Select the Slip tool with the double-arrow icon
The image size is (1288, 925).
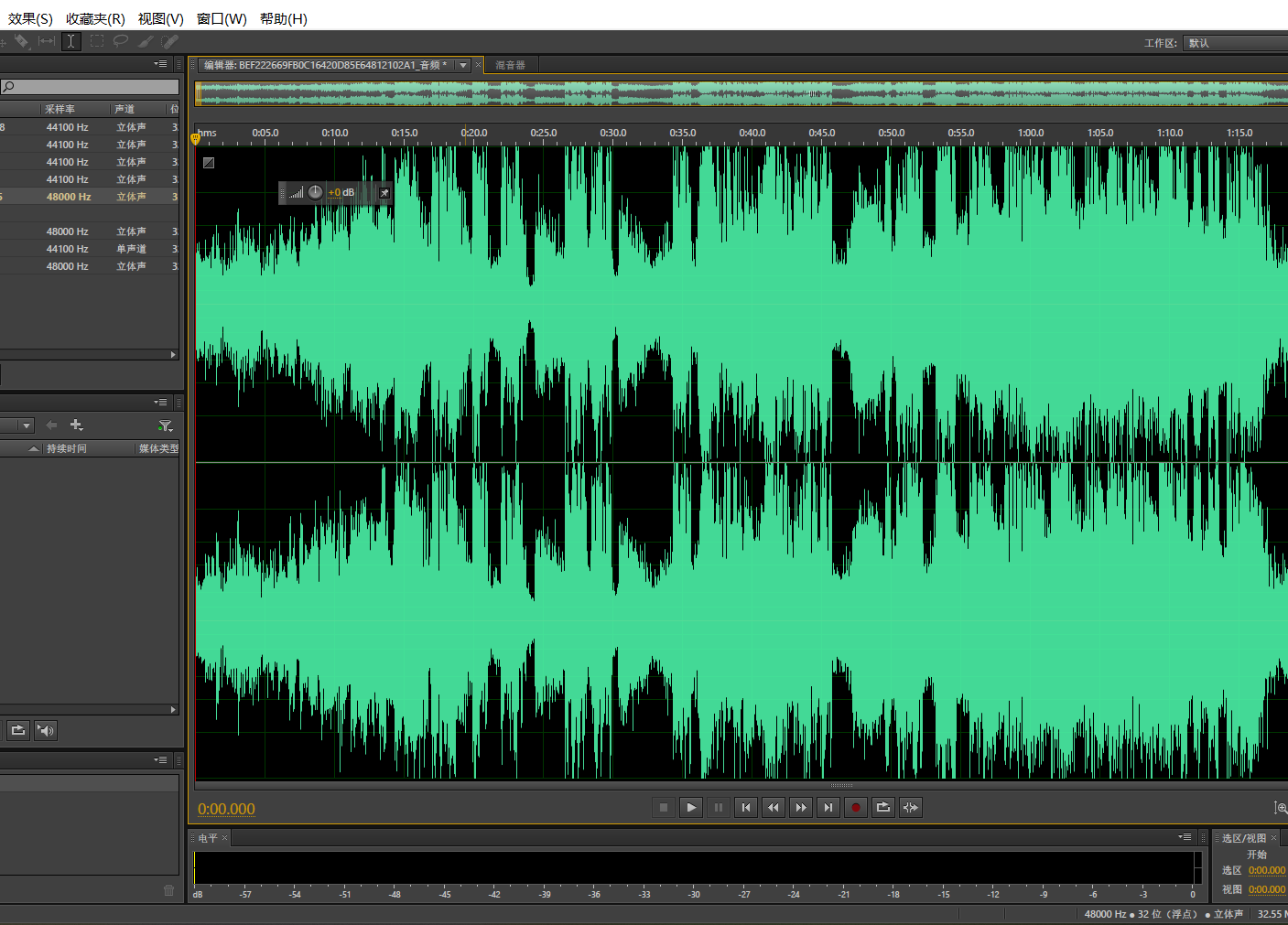(47, 41)
